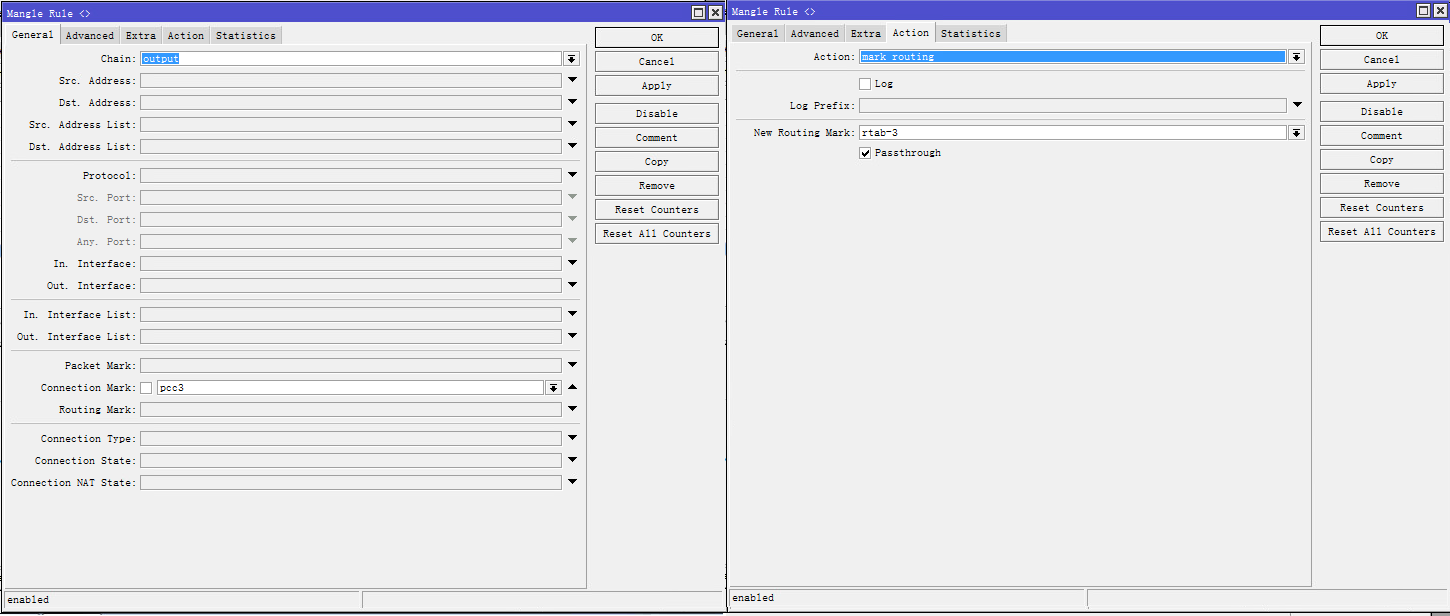Click the New Routing Mark input field

click(x=1070, y=133)
